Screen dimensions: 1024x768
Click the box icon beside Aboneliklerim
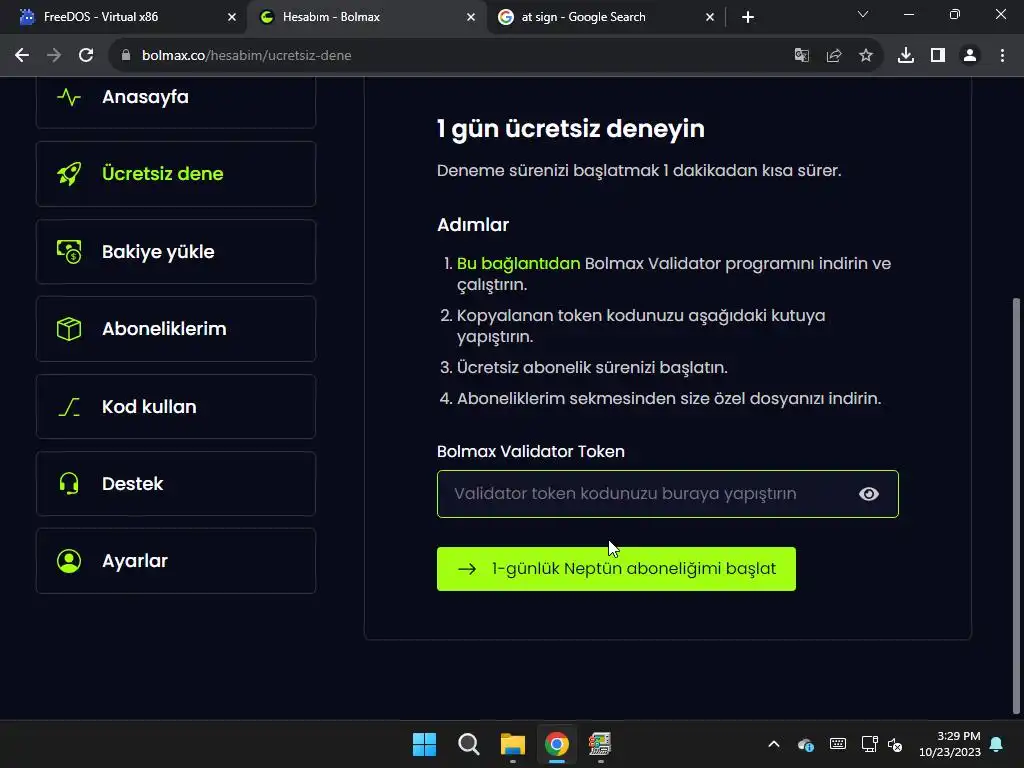[x=69, y=328]
